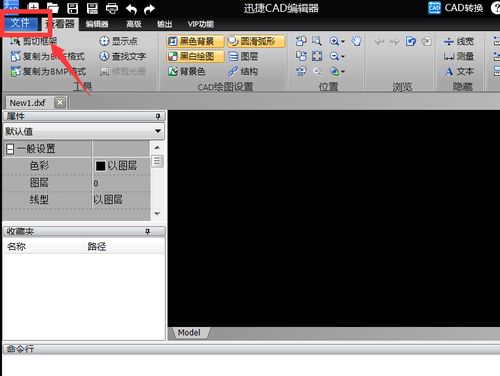Screen dimensions: 500x376
Task: Switch to the 编辑器 editor tab
Action: click(x=97, y=24)
